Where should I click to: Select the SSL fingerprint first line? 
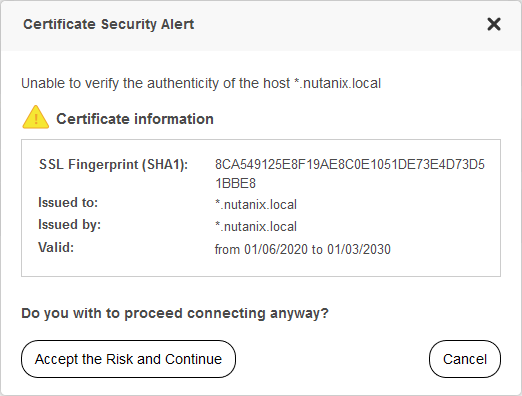(x=350, y=164)
